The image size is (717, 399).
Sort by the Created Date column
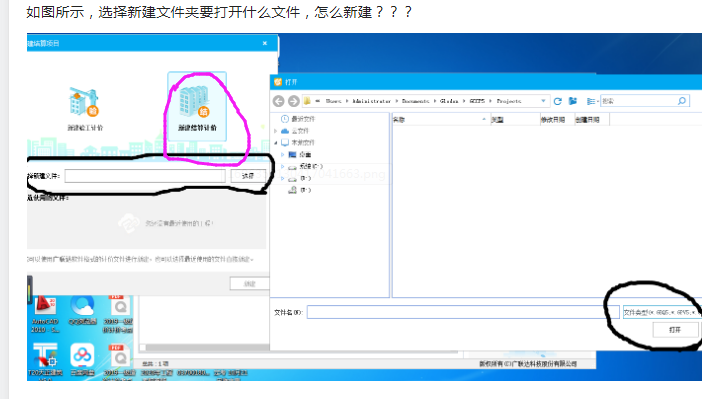(x=592, y=120)
